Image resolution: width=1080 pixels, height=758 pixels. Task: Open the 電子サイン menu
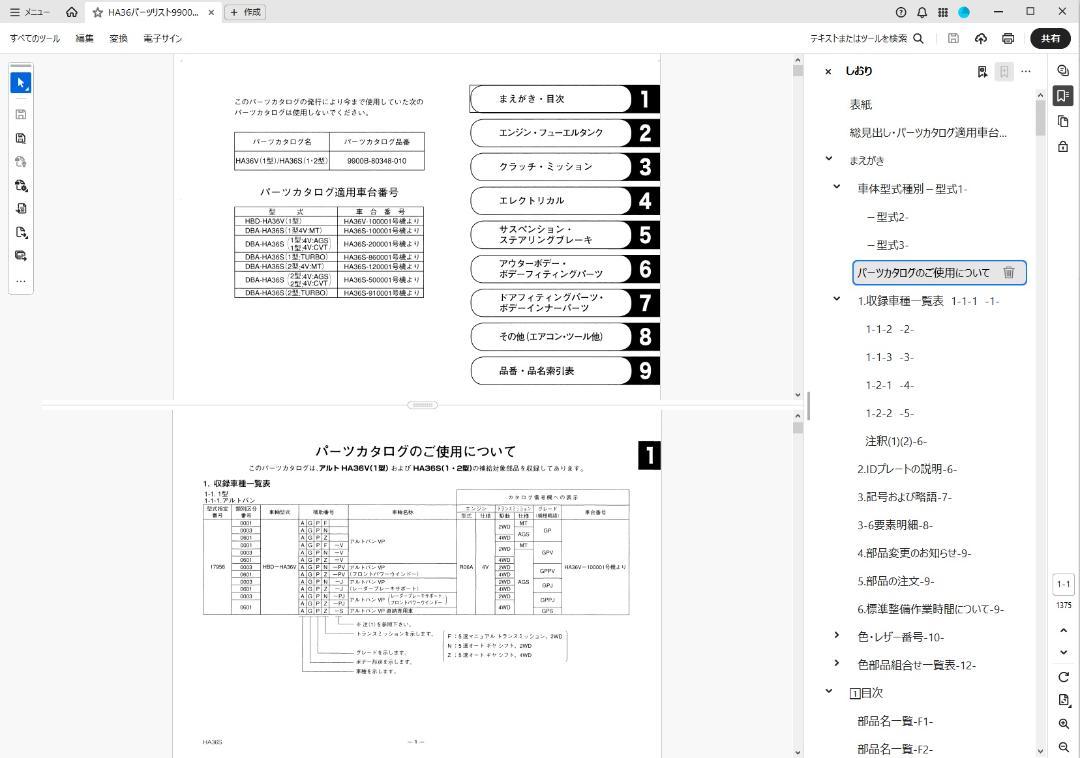(163, 39)
